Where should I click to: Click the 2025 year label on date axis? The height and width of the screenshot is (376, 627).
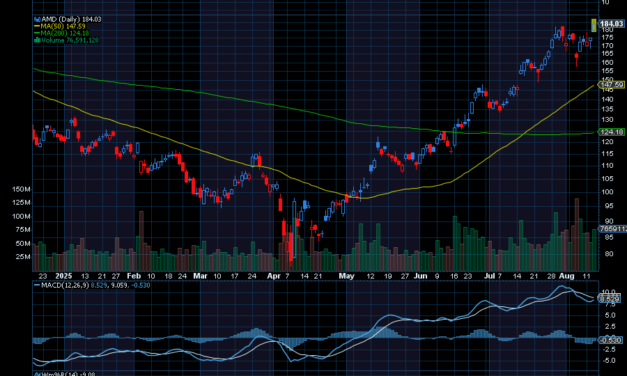64,276
